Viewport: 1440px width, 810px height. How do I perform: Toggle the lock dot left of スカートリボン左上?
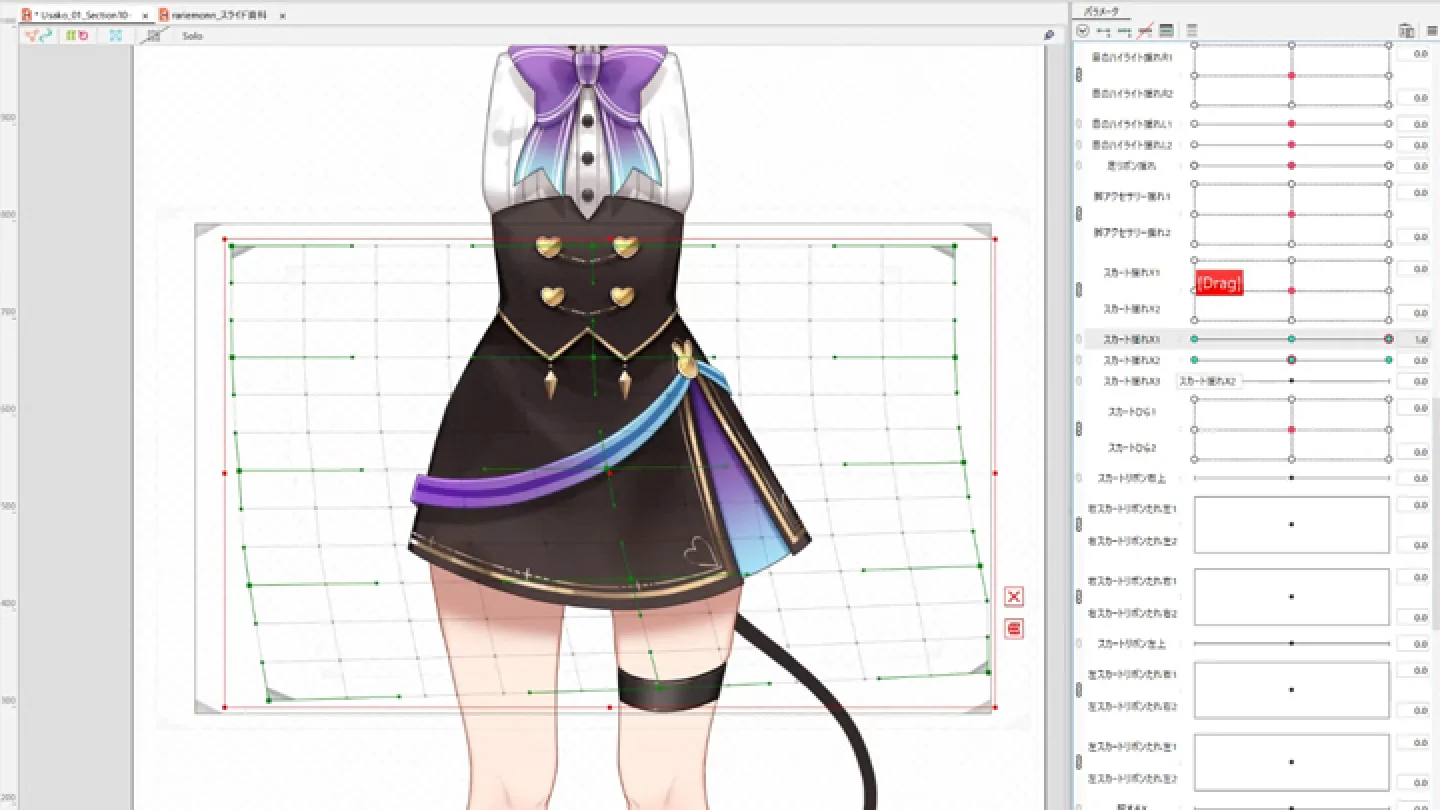1079,643
